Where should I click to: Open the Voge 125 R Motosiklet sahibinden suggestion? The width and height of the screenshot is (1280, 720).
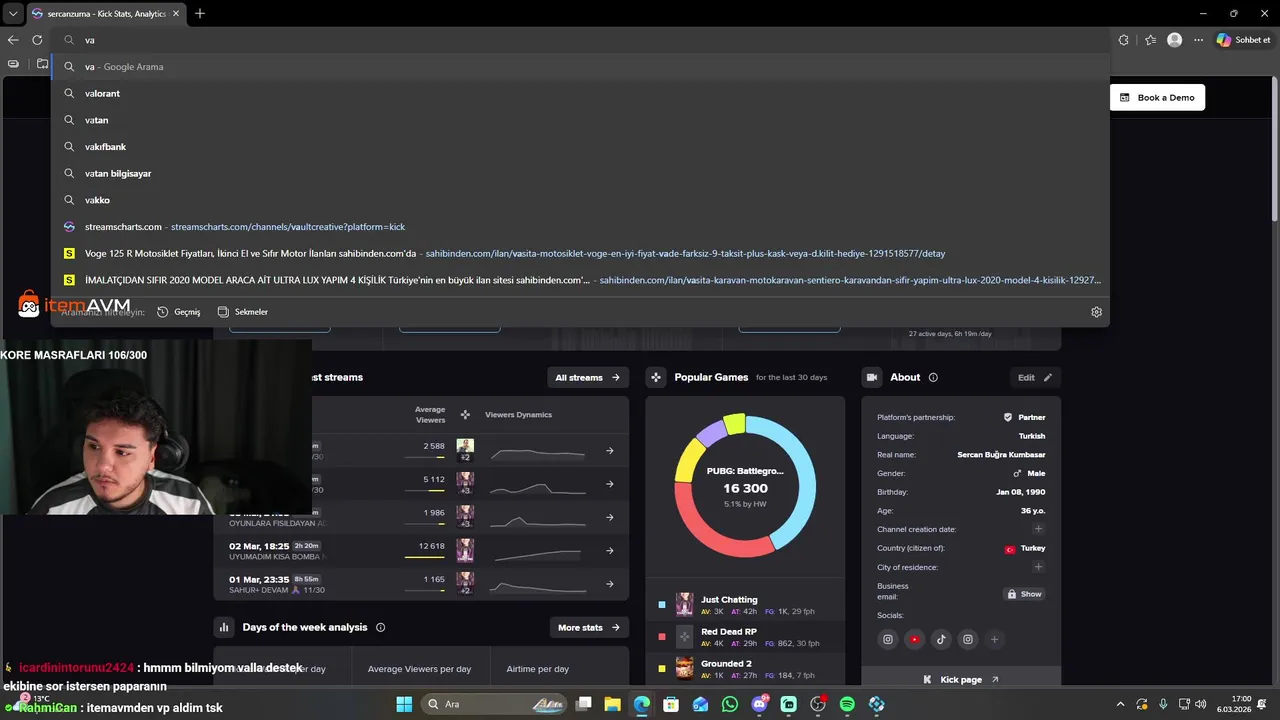[x=580, y=253]
